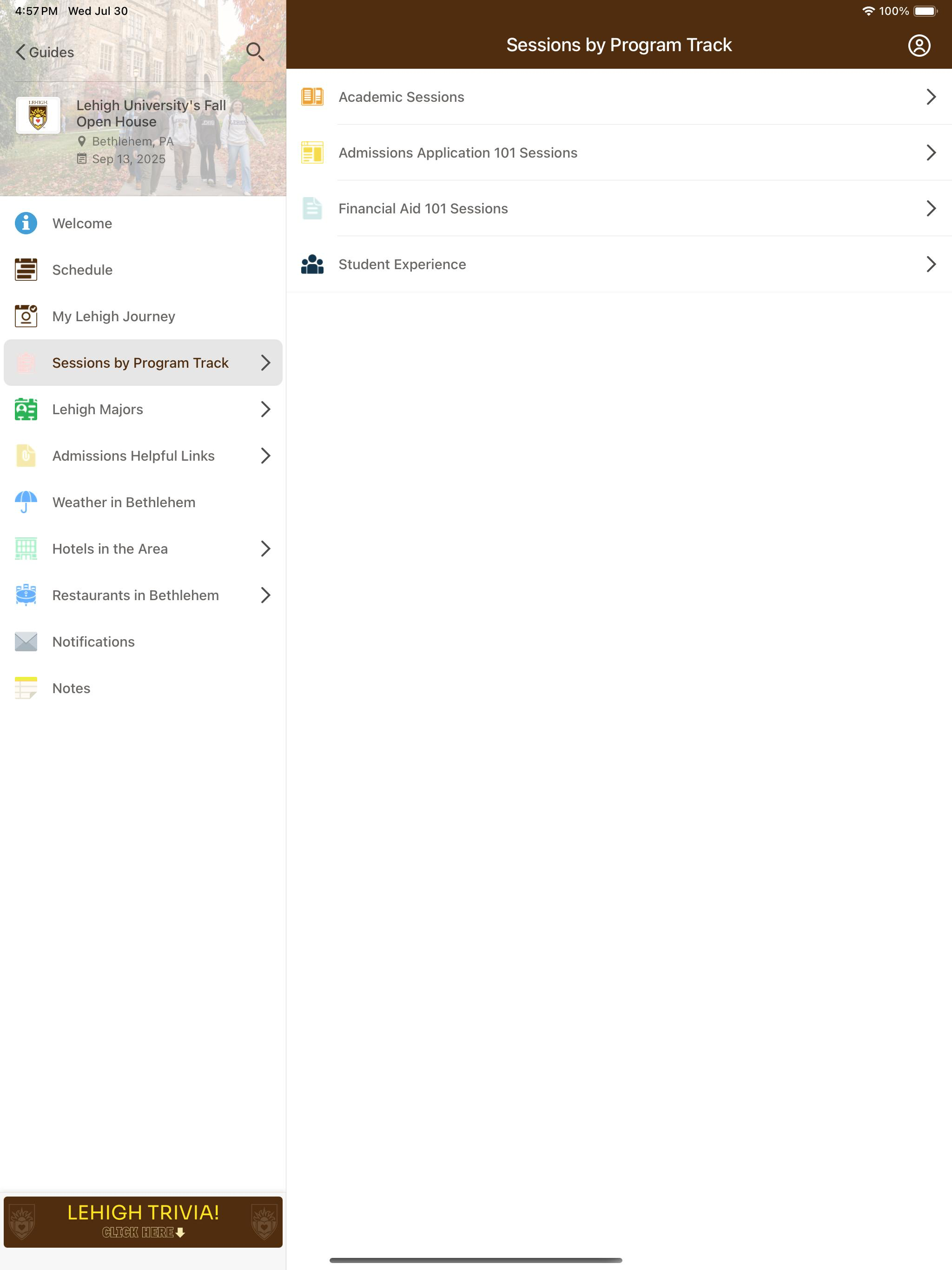Expand Academic Sessions chevron

click(x=931, y=96)
